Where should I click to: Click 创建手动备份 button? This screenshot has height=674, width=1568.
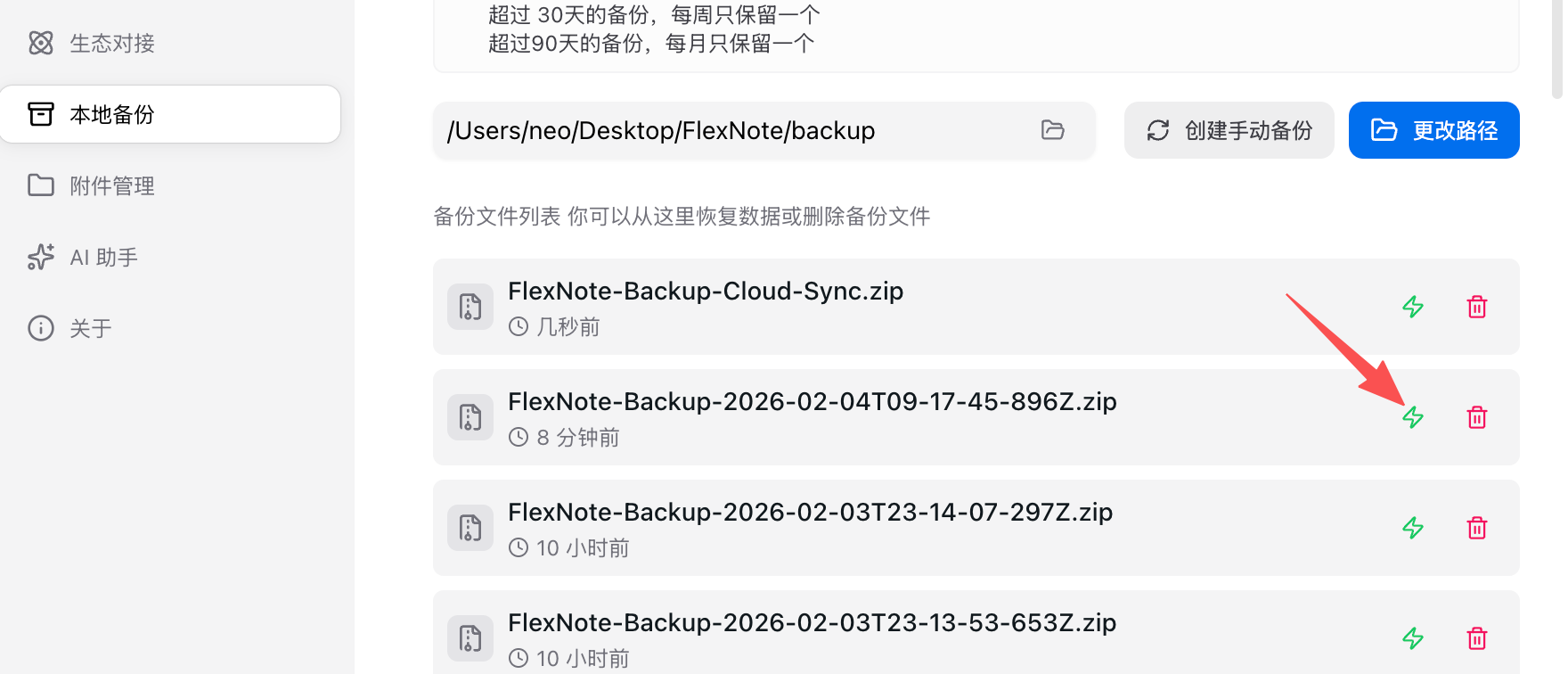1229,130
